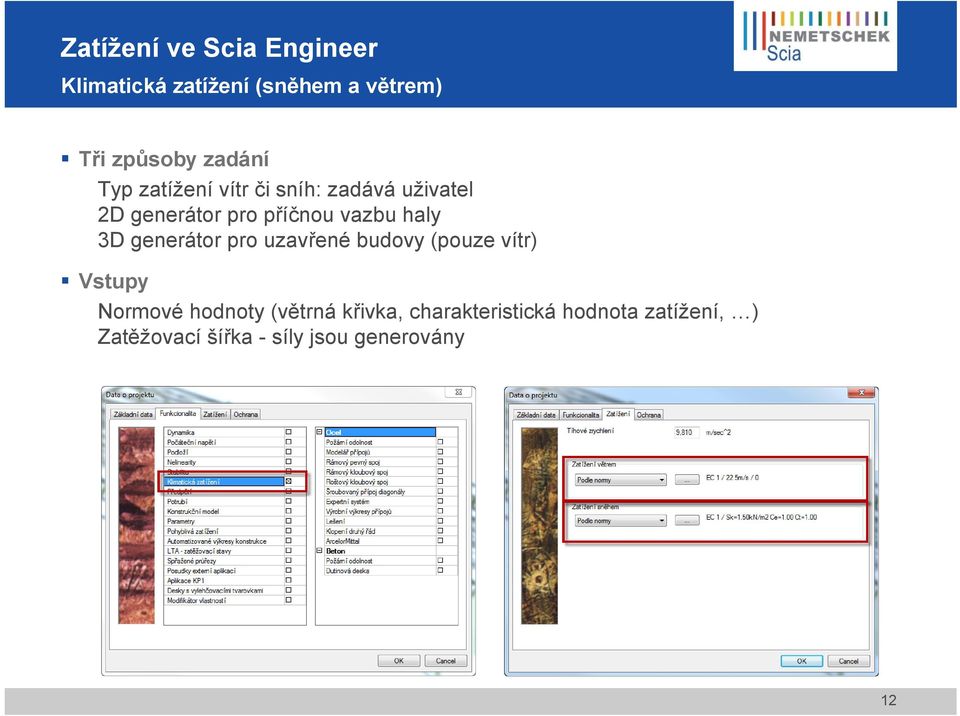
Task: Check Automatizované výkresy konstrukce checkbox
Action: 288,541
